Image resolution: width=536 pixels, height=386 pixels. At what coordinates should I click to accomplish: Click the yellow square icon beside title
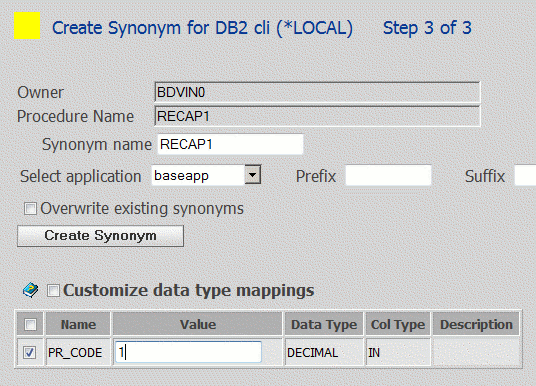[27, 26]
